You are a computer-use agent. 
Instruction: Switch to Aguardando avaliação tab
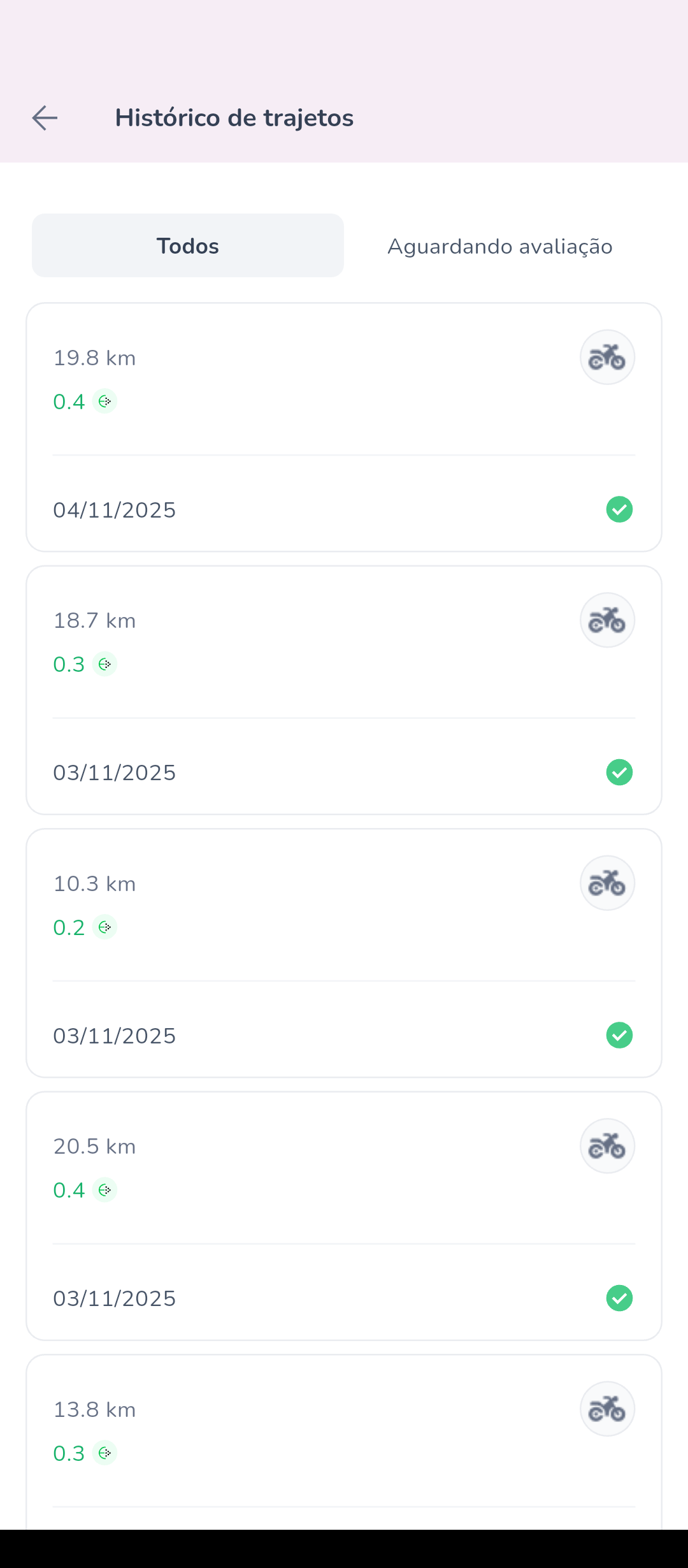[500, 246]
